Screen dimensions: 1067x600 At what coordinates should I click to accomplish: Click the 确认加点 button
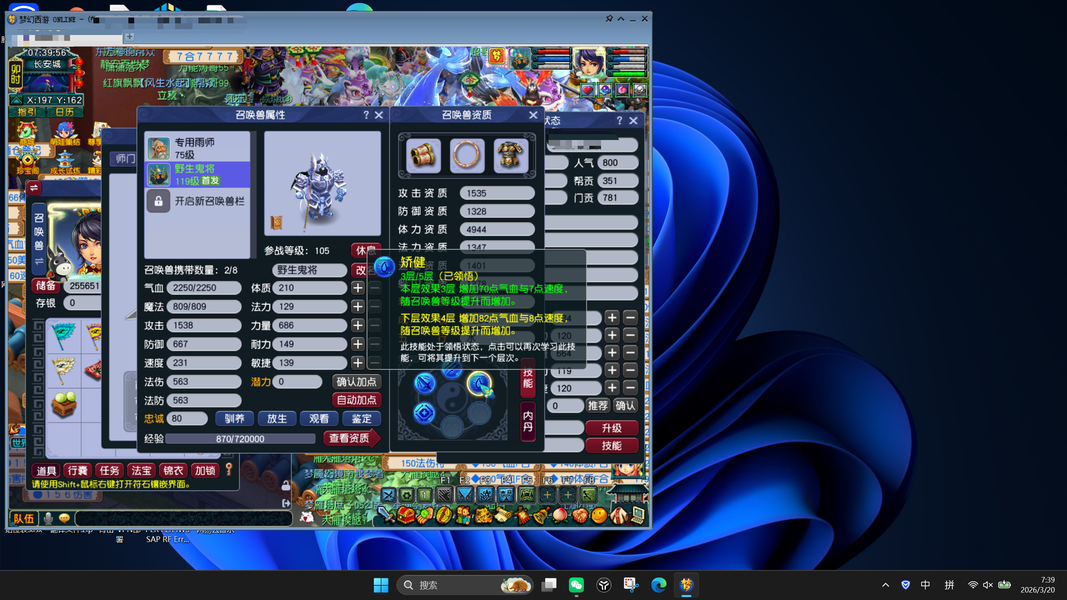tap(357, 382)
